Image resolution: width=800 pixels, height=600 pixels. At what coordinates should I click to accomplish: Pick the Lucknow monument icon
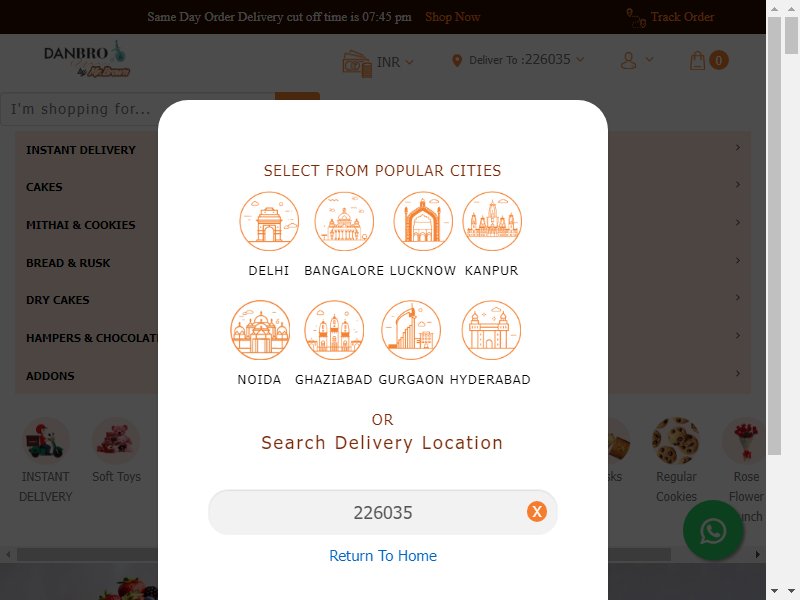point(423,221)
